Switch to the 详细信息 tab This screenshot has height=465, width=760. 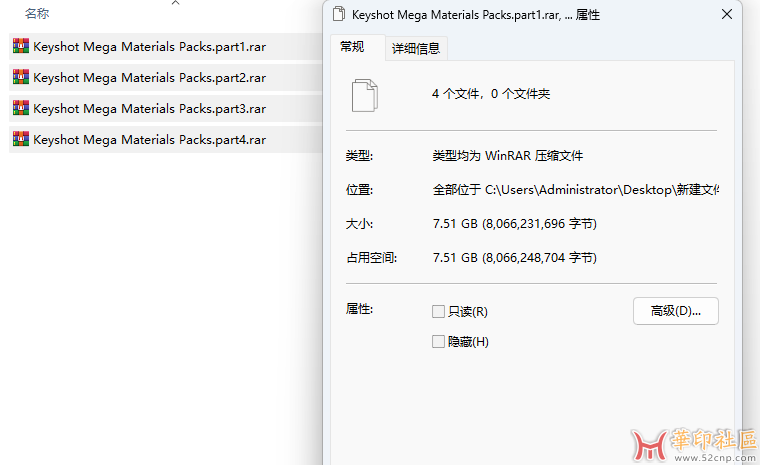[416, 48]
